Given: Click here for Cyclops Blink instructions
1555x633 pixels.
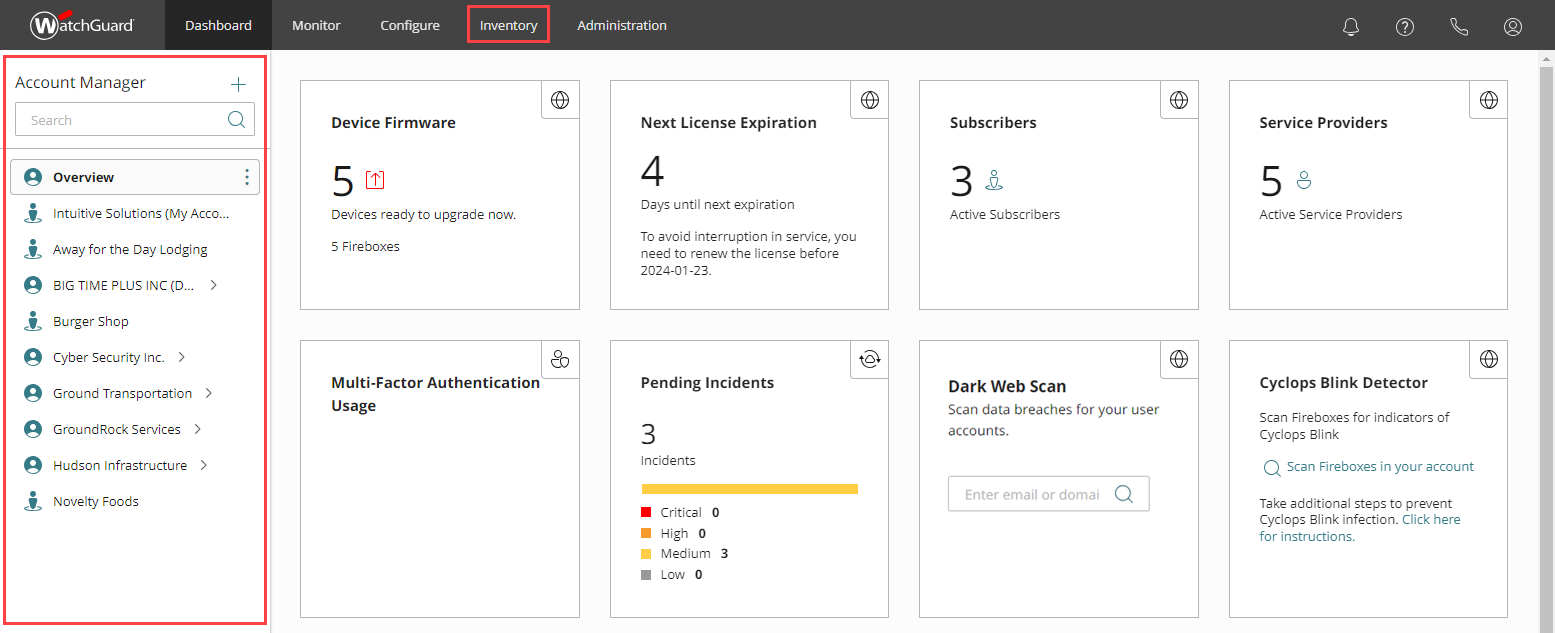Looking at the screenshot, I should click(1431, 519).
